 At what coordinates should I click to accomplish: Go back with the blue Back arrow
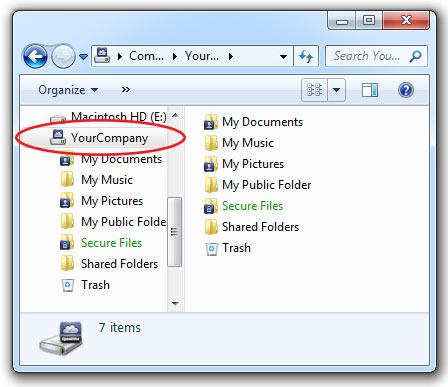pos(35,56)
